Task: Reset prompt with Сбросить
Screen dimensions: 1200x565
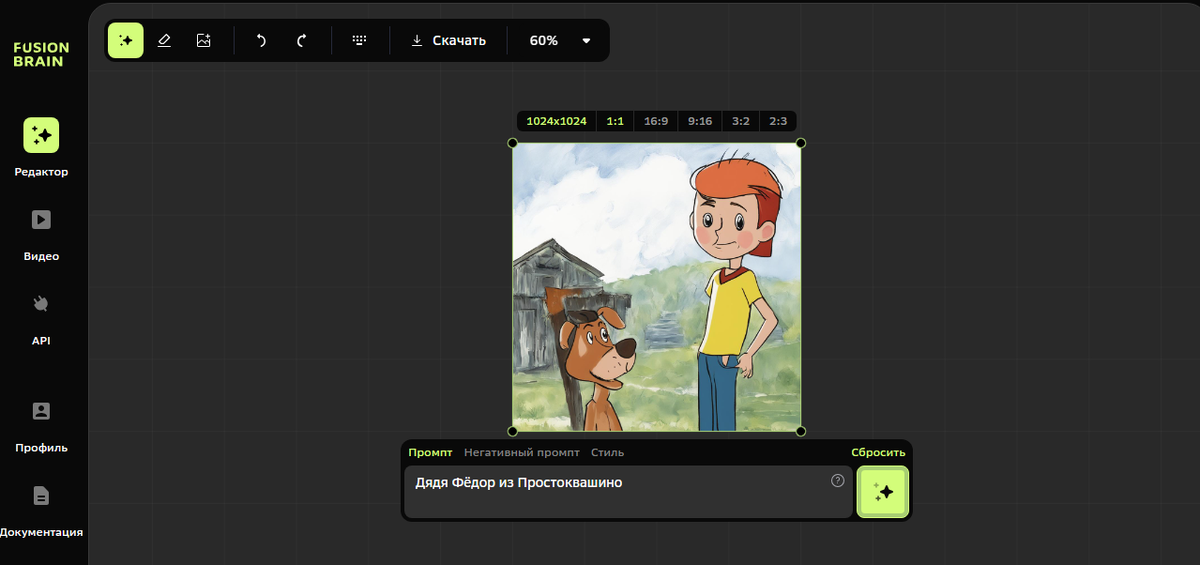Action: 878,453
